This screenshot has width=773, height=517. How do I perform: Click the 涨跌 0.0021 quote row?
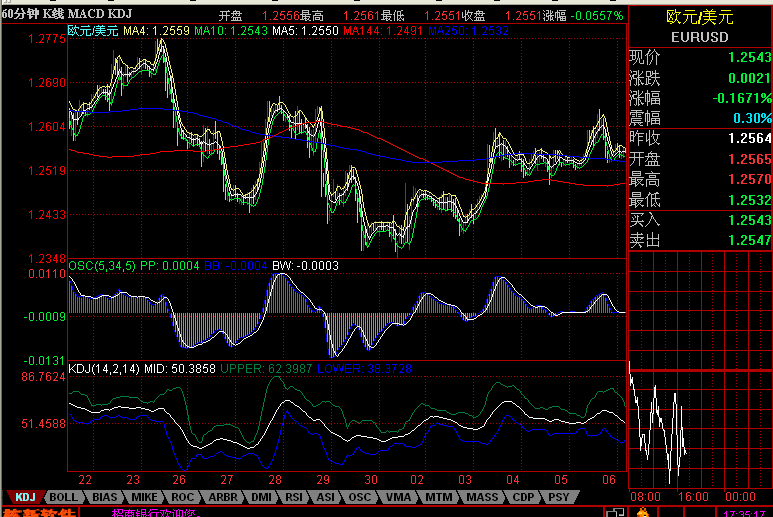point(700,78)
